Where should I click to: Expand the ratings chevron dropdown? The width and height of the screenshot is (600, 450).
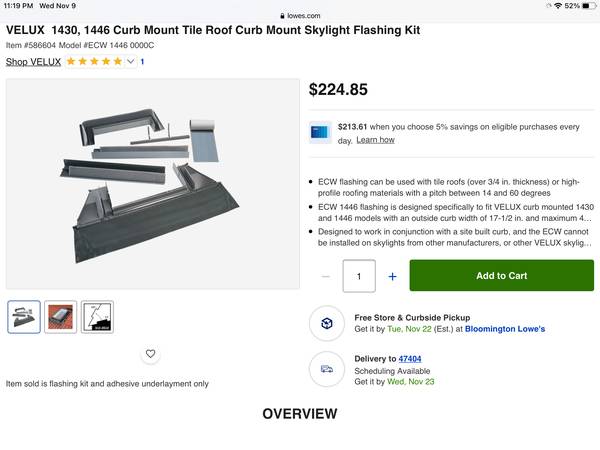pos(130,62)
